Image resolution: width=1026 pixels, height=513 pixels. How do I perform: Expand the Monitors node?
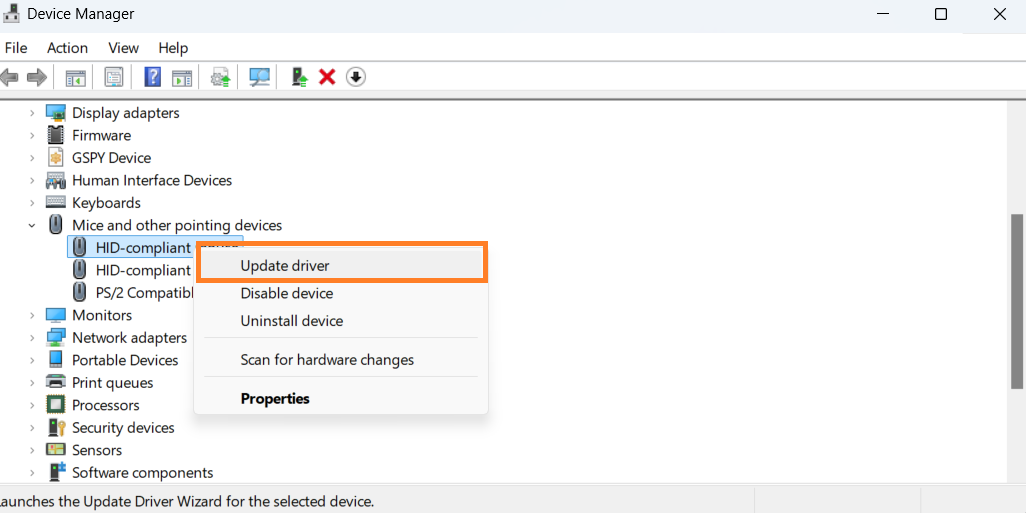31,315
